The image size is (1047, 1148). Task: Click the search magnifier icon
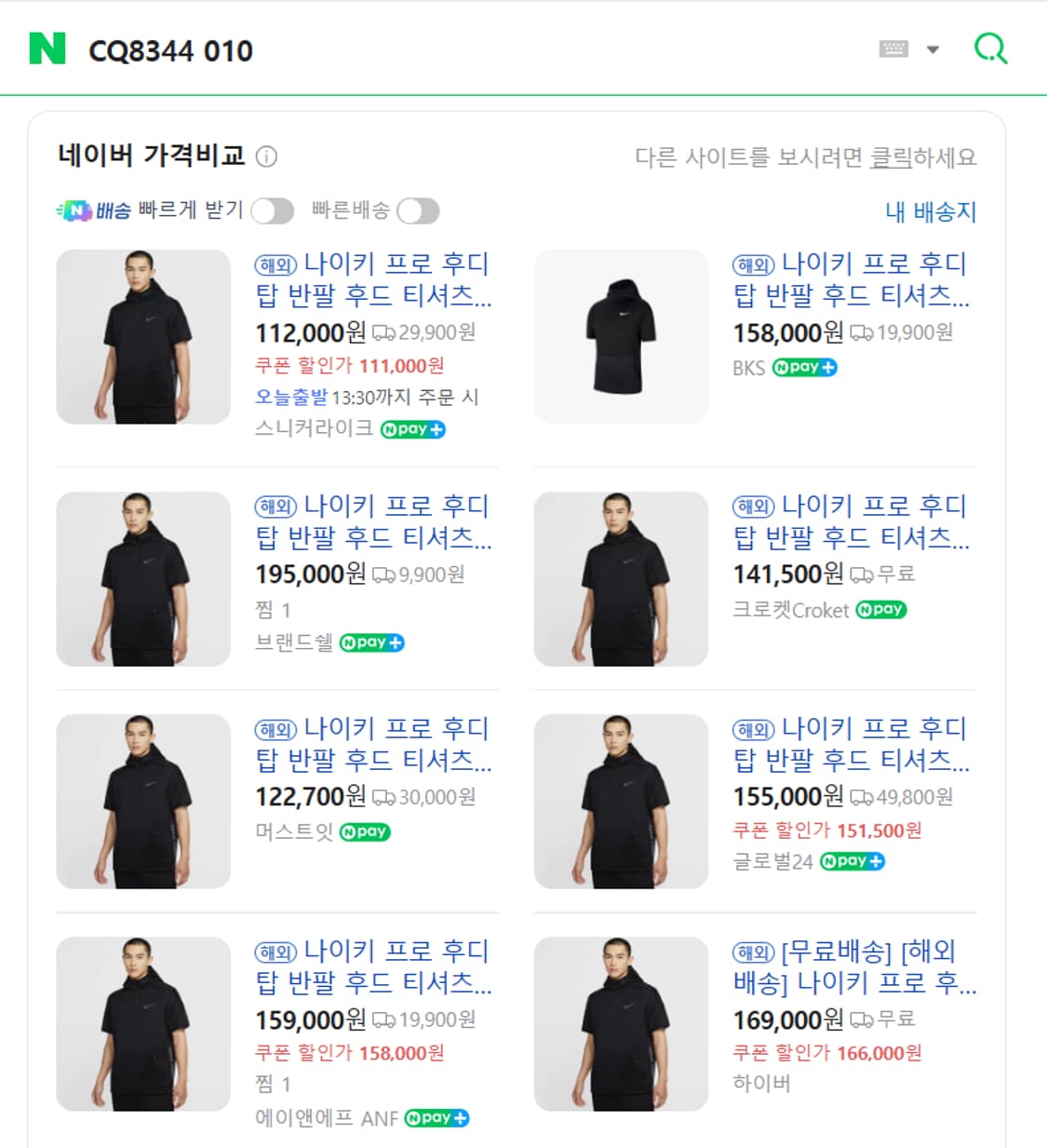(x=990, y=48)
